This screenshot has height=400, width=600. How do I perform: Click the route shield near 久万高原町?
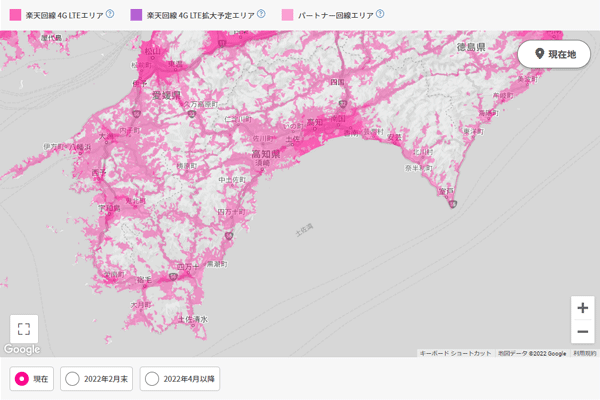[x=192, y=114]
